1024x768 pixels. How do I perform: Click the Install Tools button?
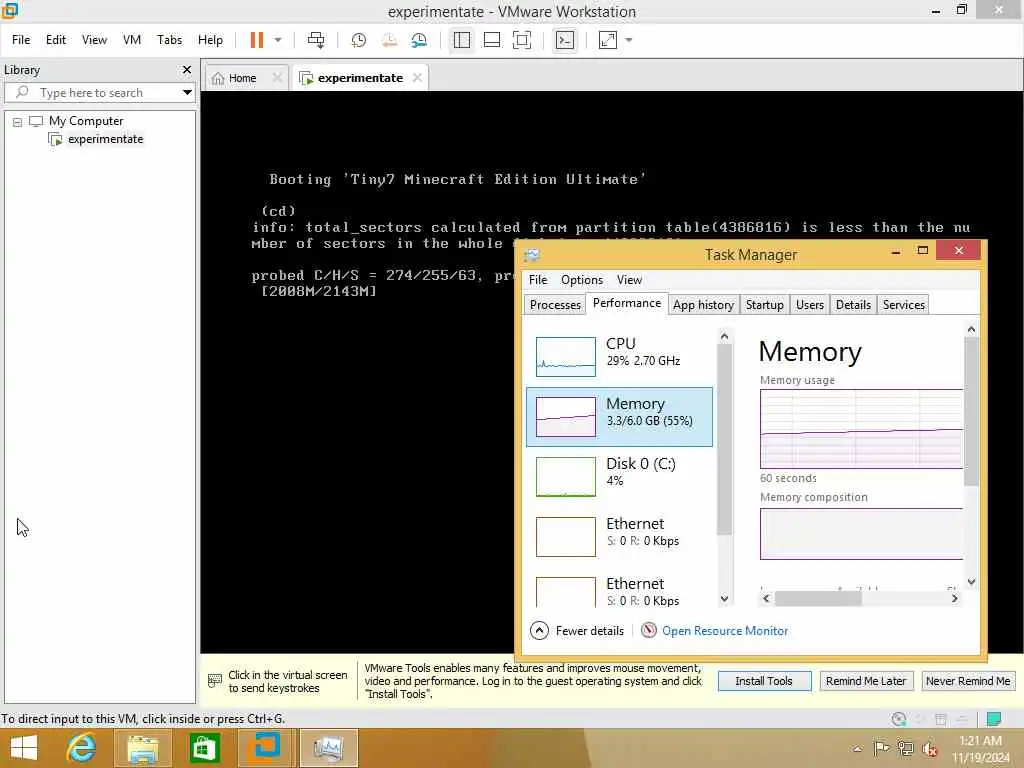764,681
